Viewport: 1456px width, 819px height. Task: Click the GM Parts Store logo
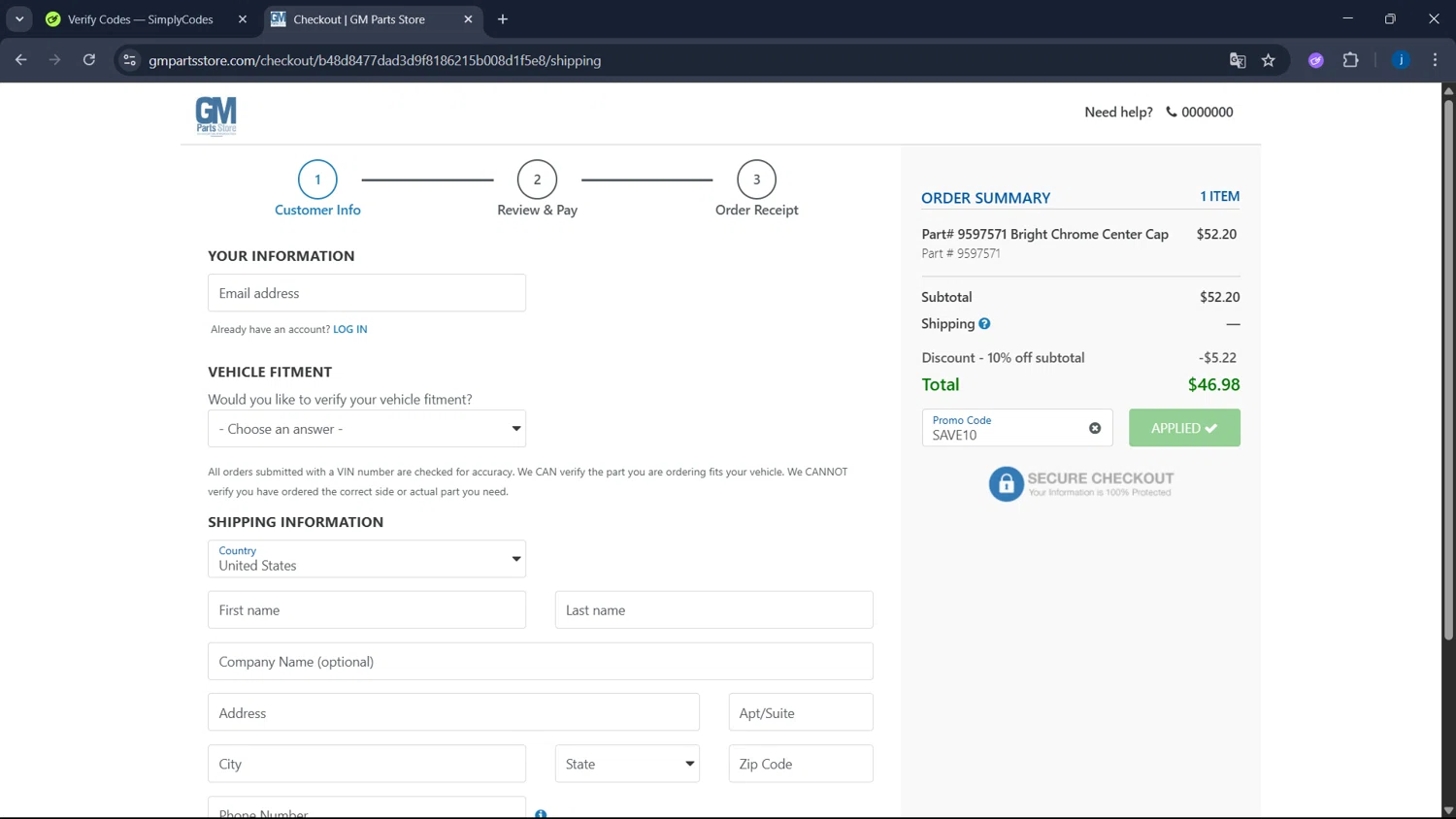pos(215,116)
